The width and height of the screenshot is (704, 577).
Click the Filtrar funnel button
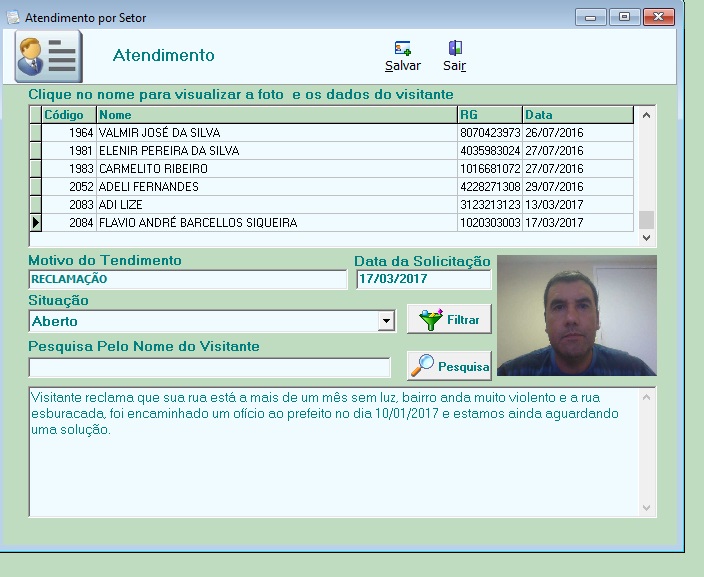pos(449,320)
